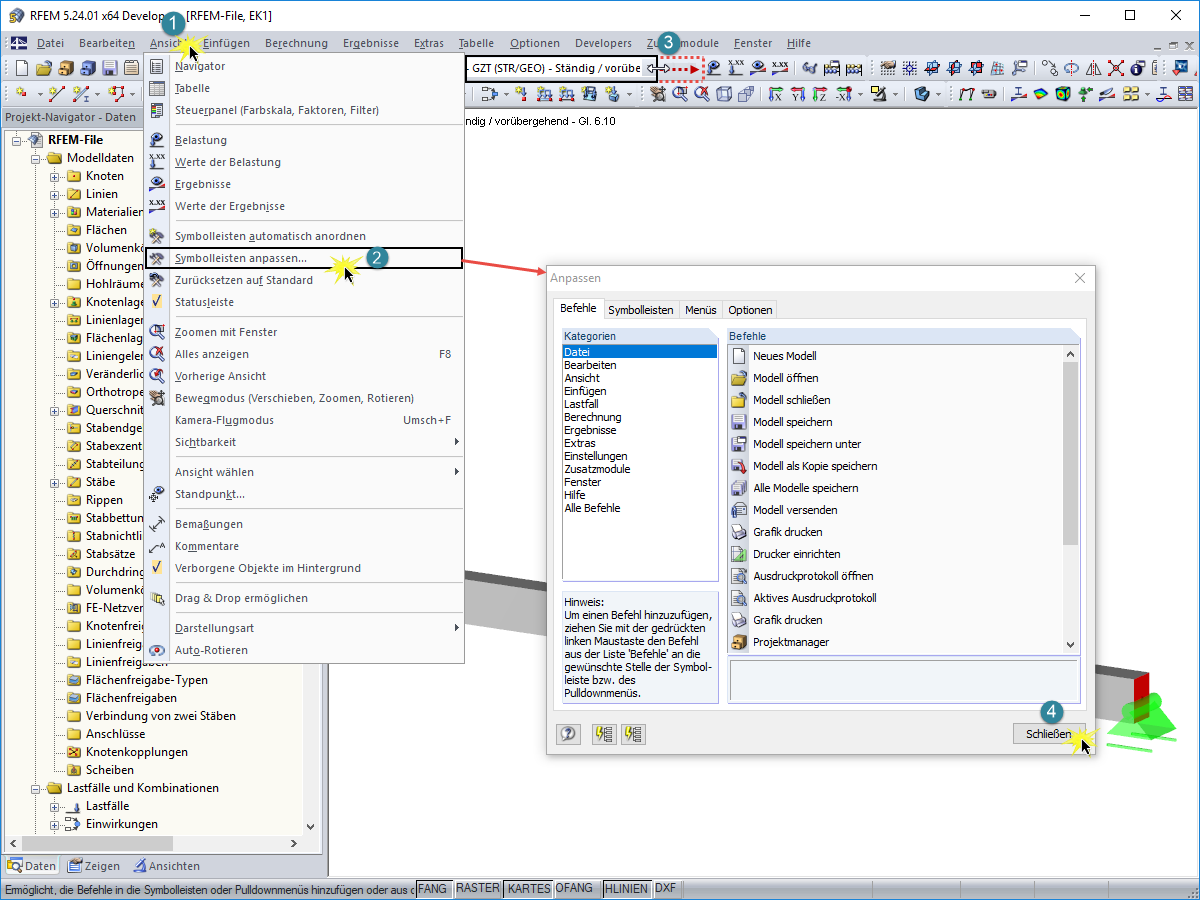Expand the Knoten tree node
The height and width of the screenshot is (900, 1200).
(56, 176)
